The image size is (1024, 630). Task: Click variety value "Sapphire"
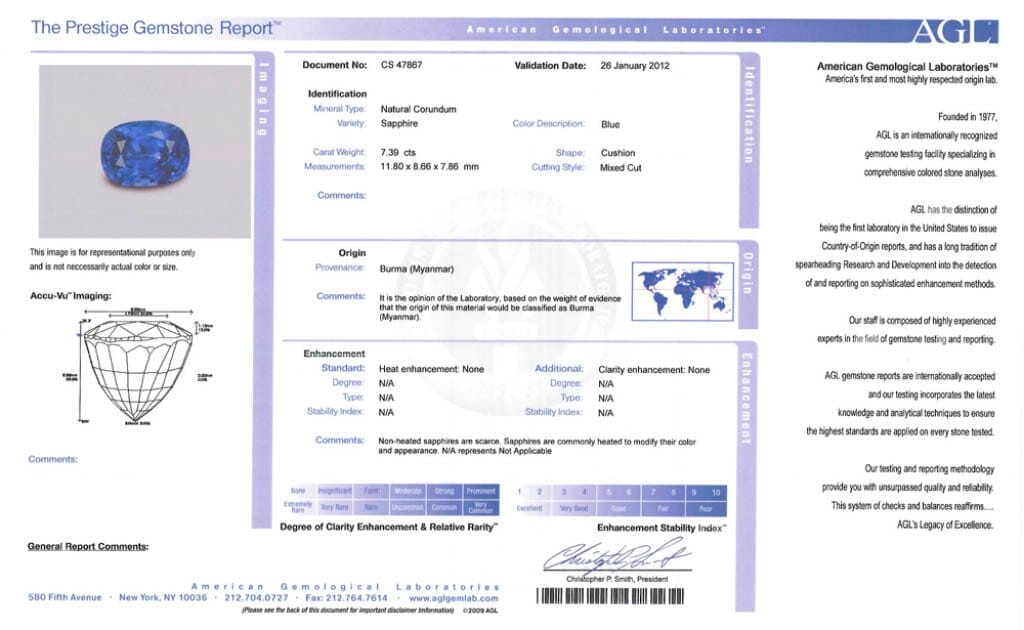(399, 123)
